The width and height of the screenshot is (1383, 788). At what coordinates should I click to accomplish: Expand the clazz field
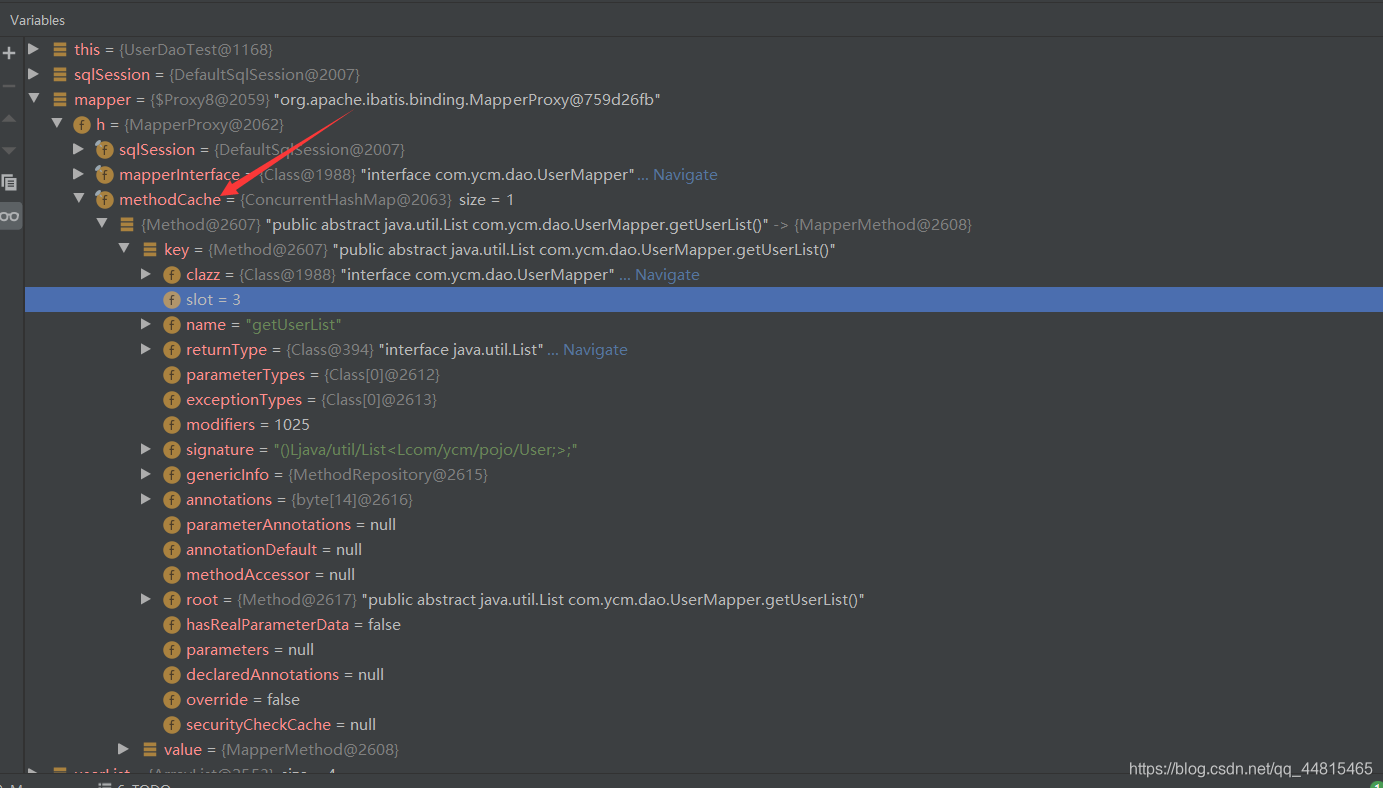point(146,274)
